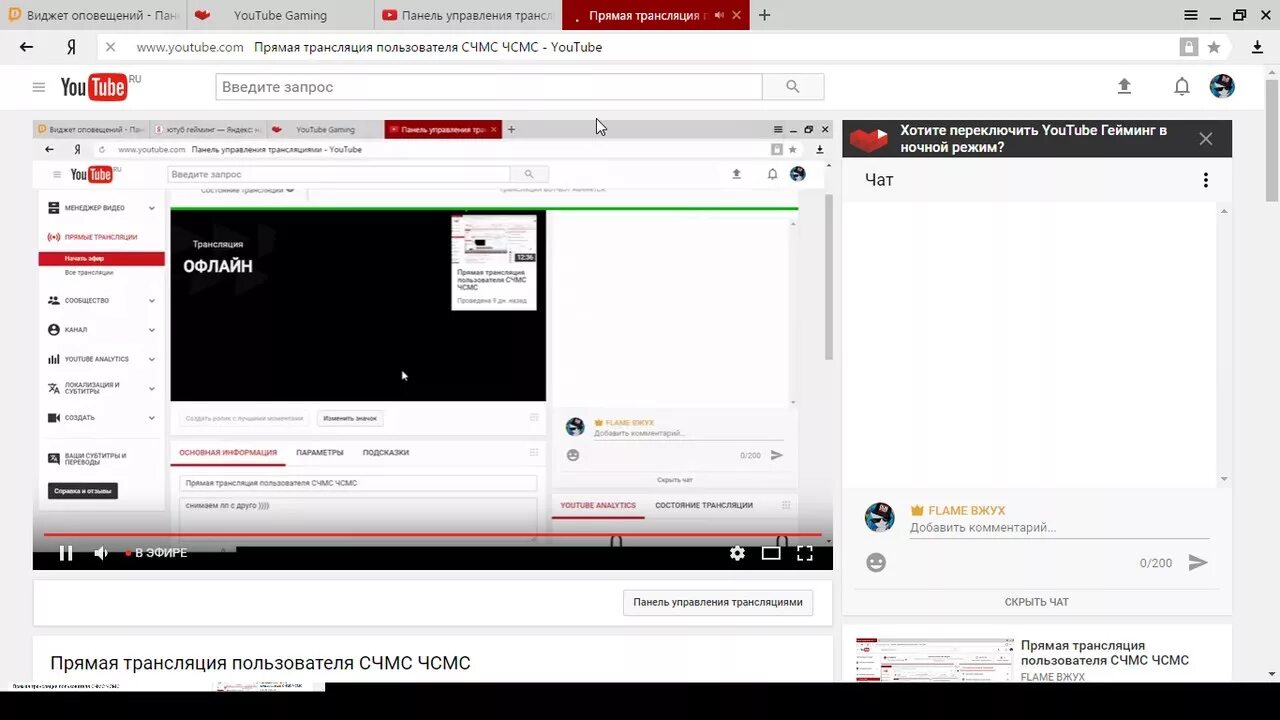The image size is (1280, 720).
Task: Click the 'Панель управления трансляциями' button
Action: point(718,602)
